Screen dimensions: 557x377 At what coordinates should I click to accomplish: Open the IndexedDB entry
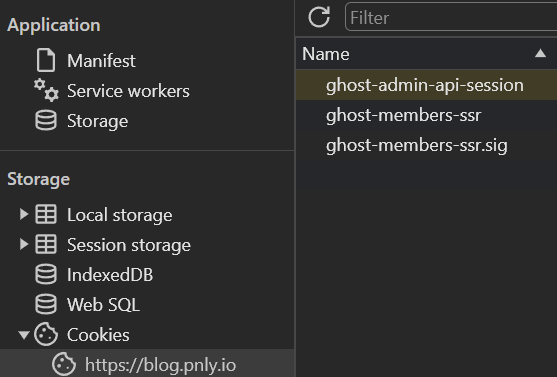point(110,275)
